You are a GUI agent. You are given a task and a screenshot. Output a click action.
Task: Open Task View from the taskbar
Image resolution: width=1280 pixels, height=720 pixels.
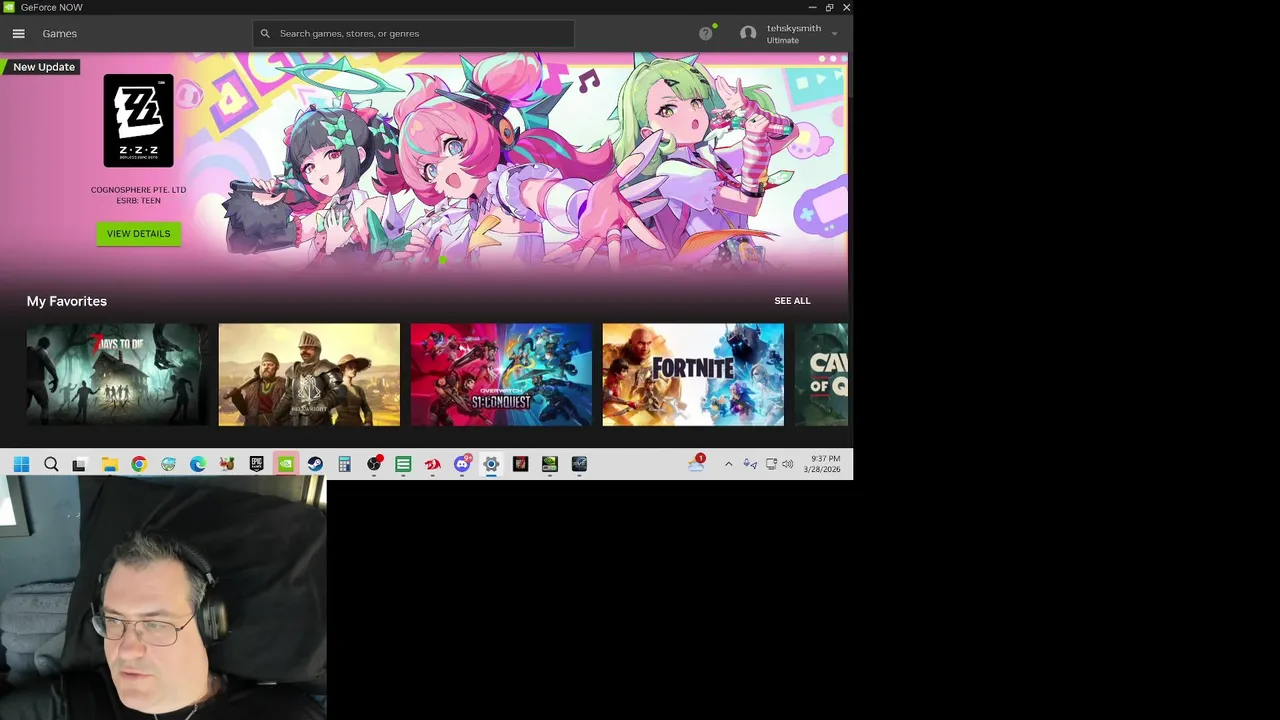[80, 464]
